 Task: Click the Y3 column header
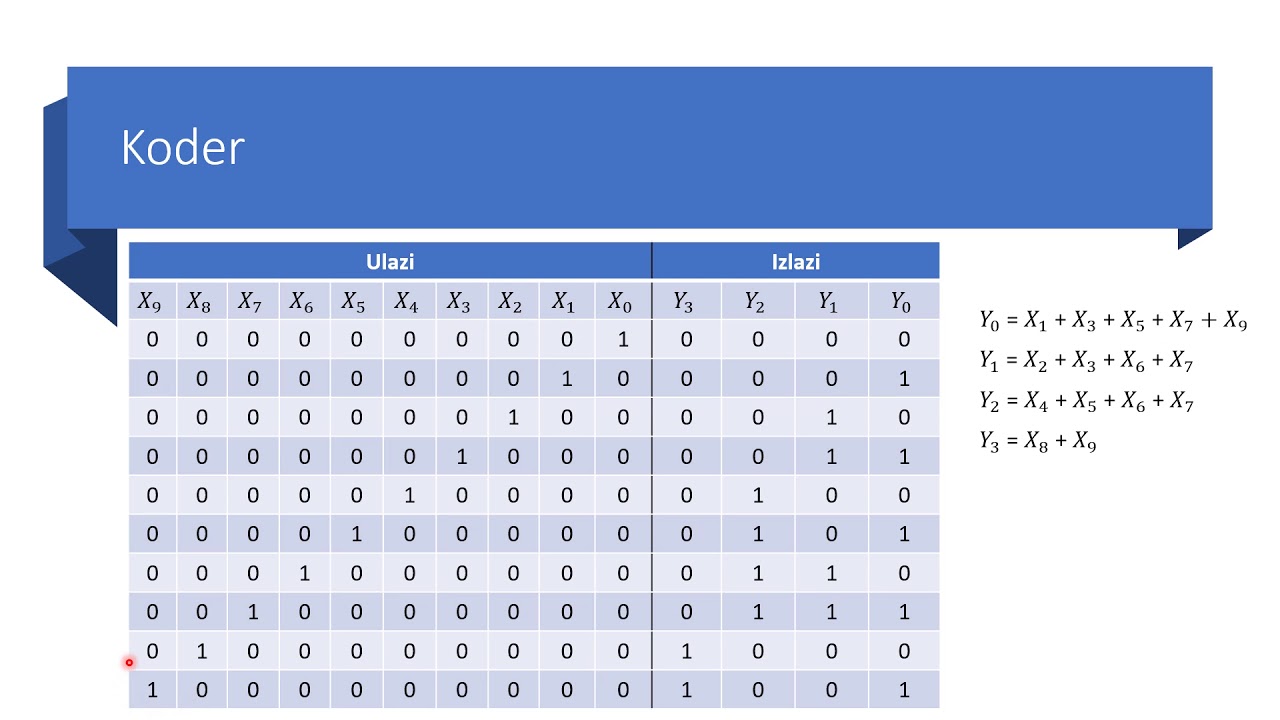(684, 301)
